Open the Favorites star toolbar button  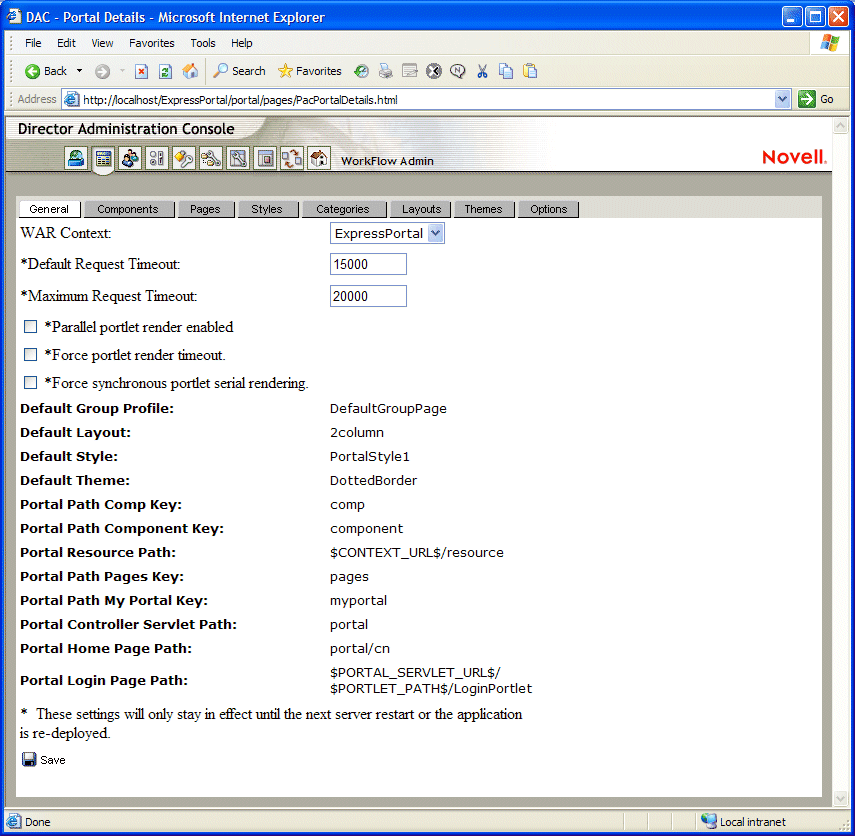coord(309,71)
